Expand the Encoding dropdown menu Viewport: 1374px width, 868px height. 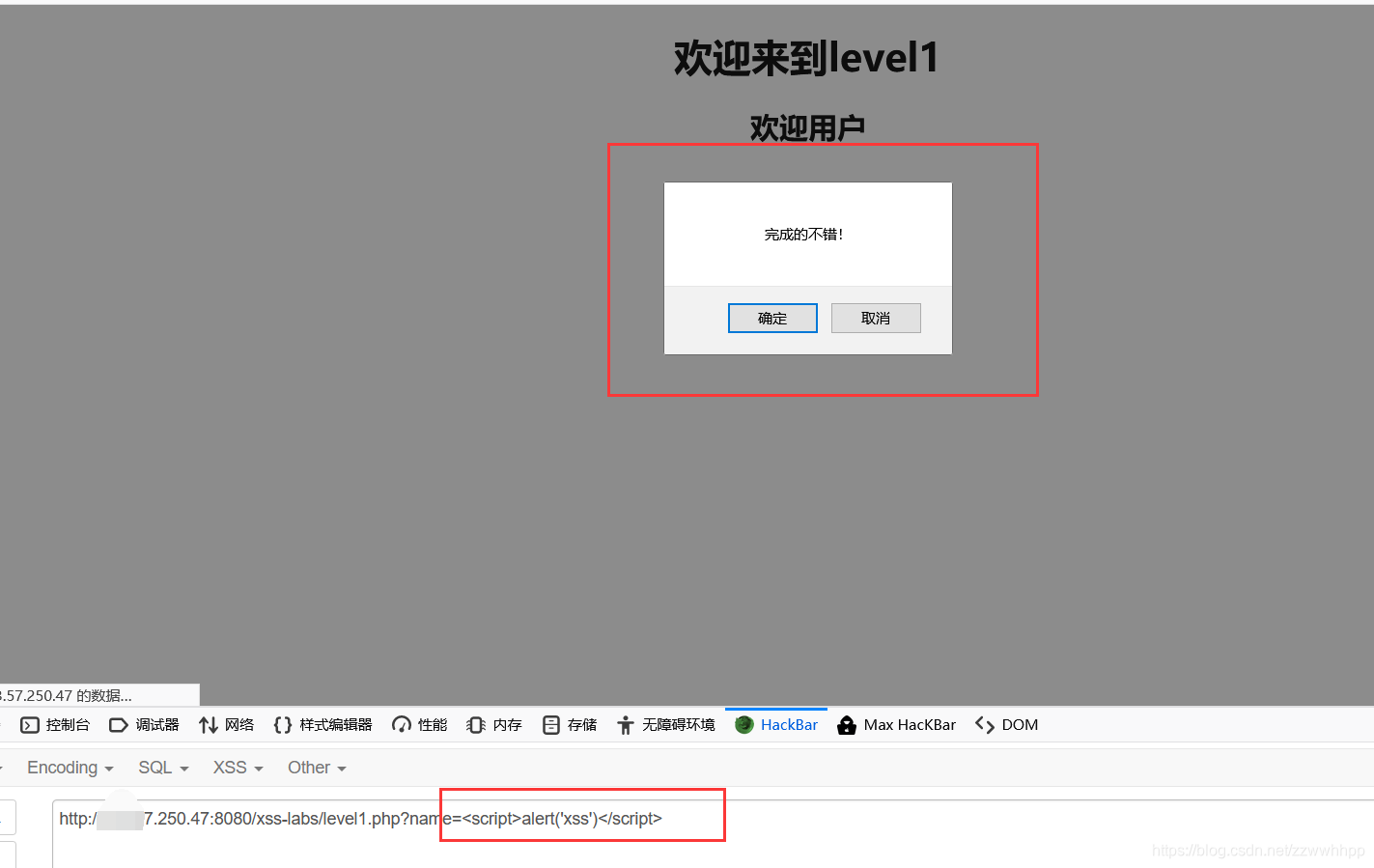pos(70,768)
